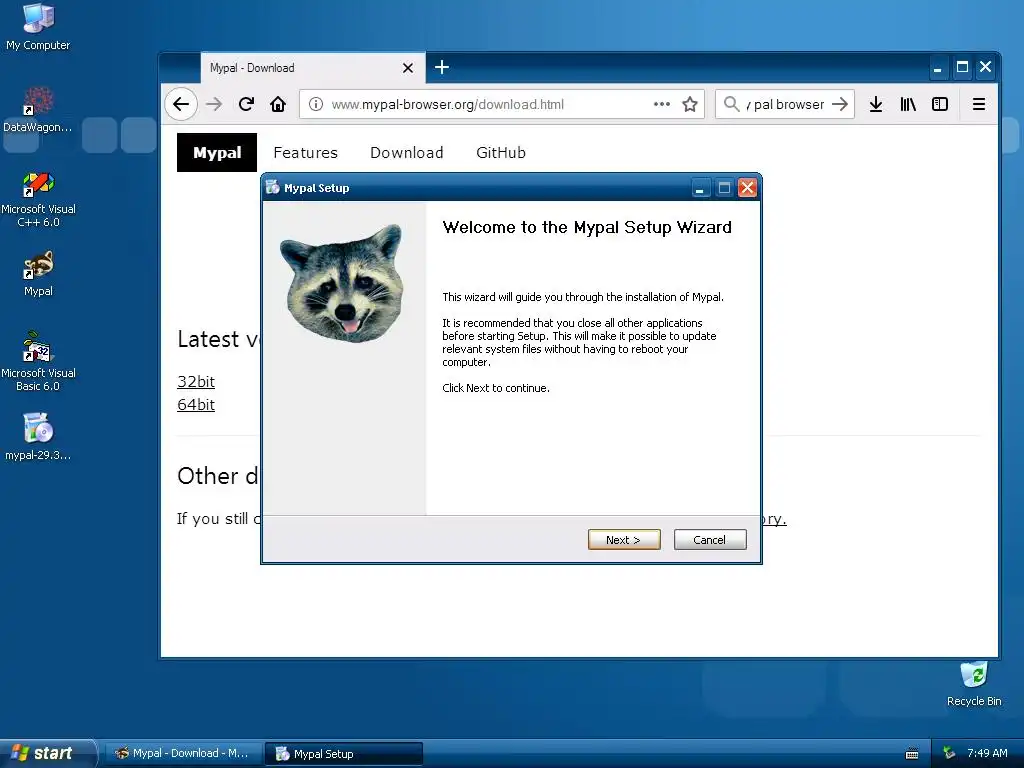The image size is (1024, 768).
Task: Click Next in Mypal Setup wizard
Action: click(x=624, y=539)
